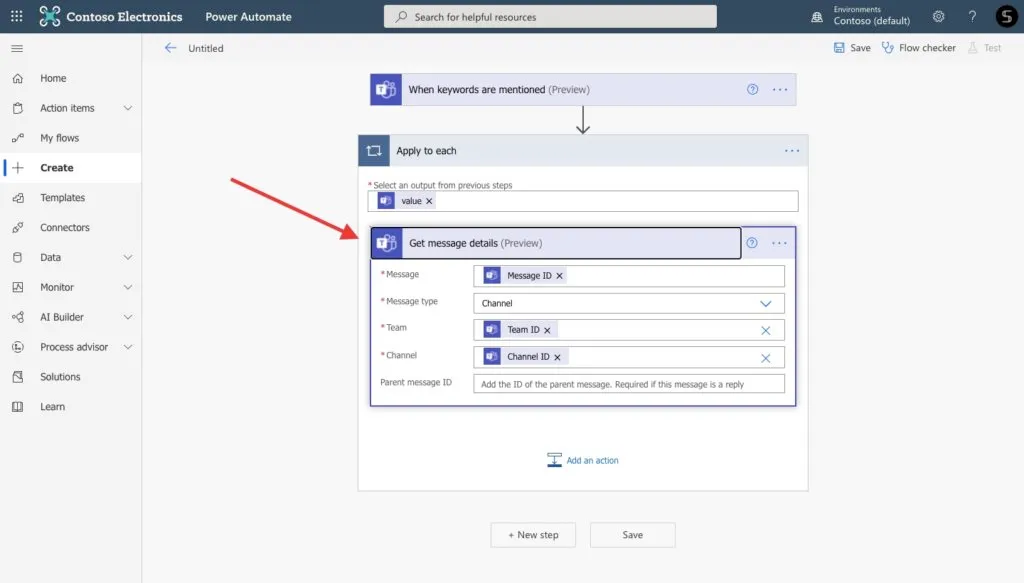1024x583 pixels.
Task: Clear the Team field with the blue X
Action: pyautogui.click(x=765, y=330)
